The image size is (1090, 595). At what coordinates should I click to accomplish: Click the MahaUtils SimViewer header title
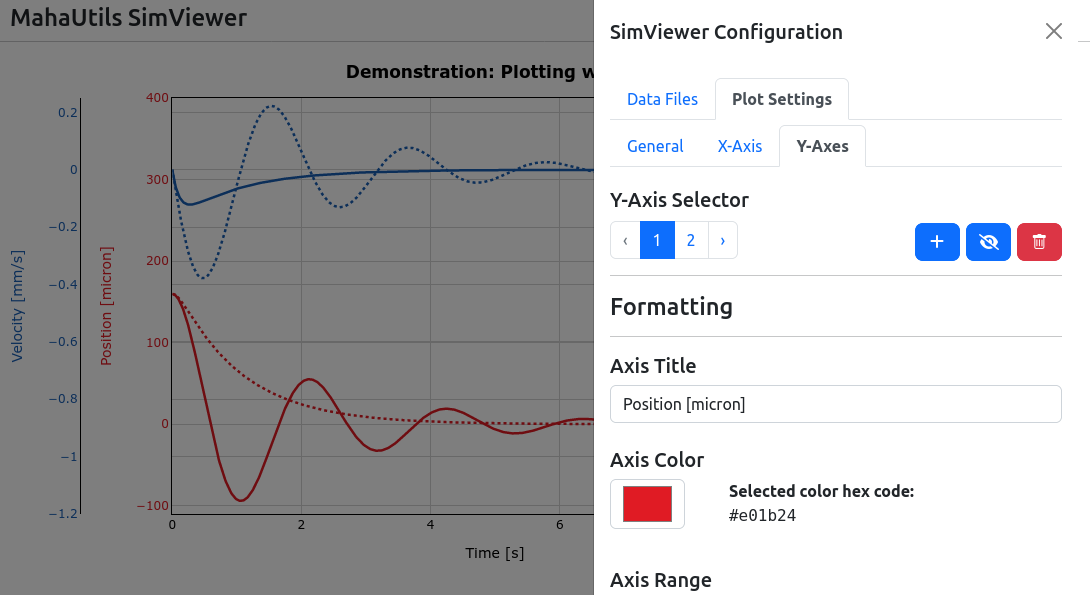point(129,17)
